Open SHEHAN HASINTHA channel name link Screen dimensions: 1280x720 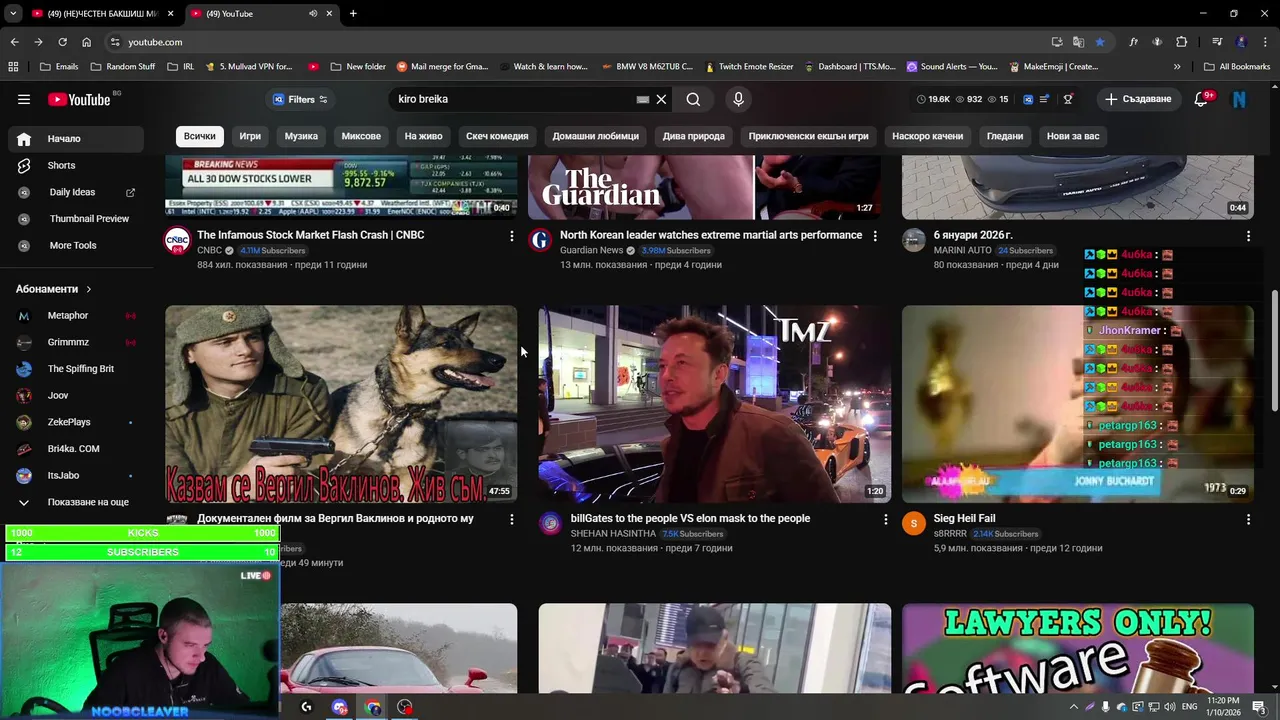click(x=613, y=534)
